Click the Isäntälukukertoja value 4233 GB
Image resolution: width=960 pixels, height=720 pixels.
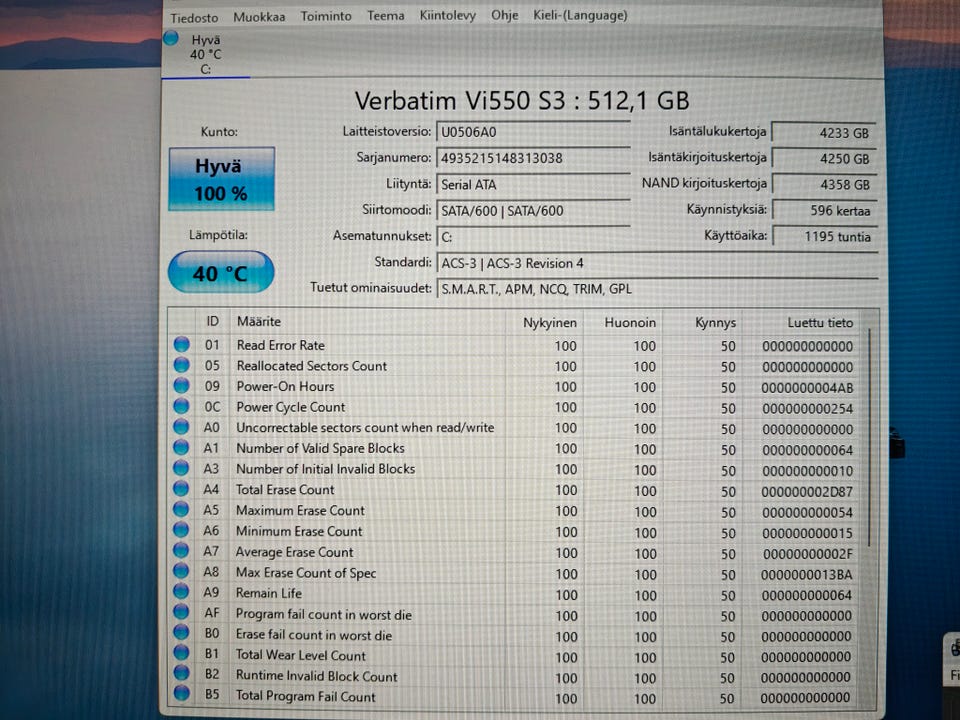tap(824, 133)
